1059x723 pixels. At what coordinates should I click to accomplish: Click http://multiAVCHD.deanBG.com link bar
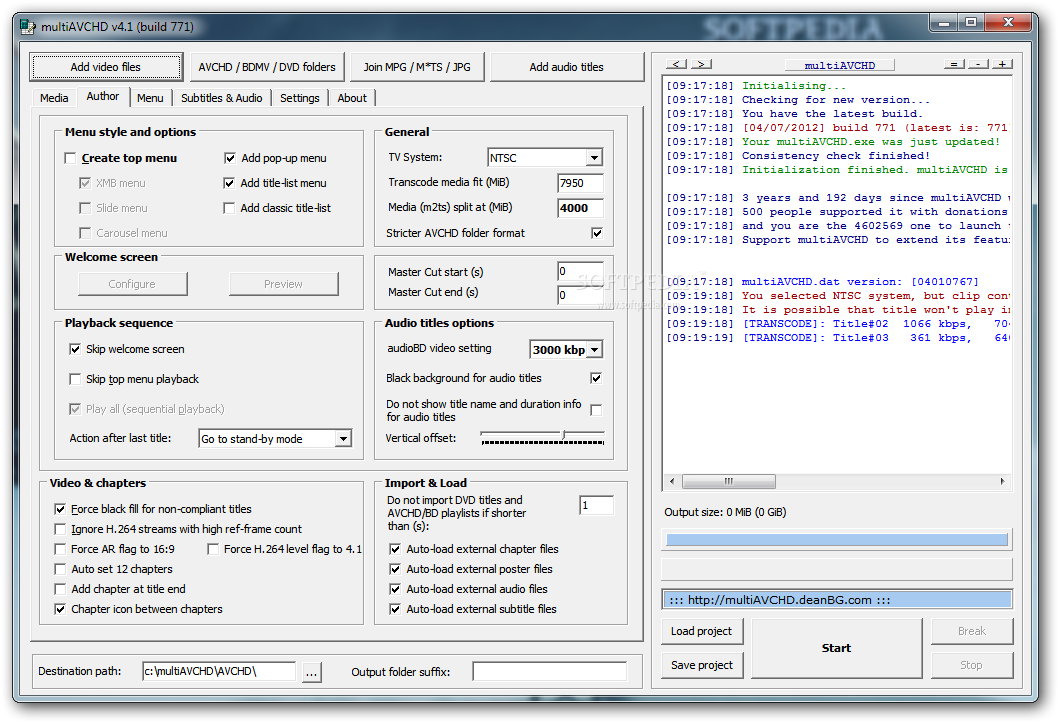pos(837,599)
